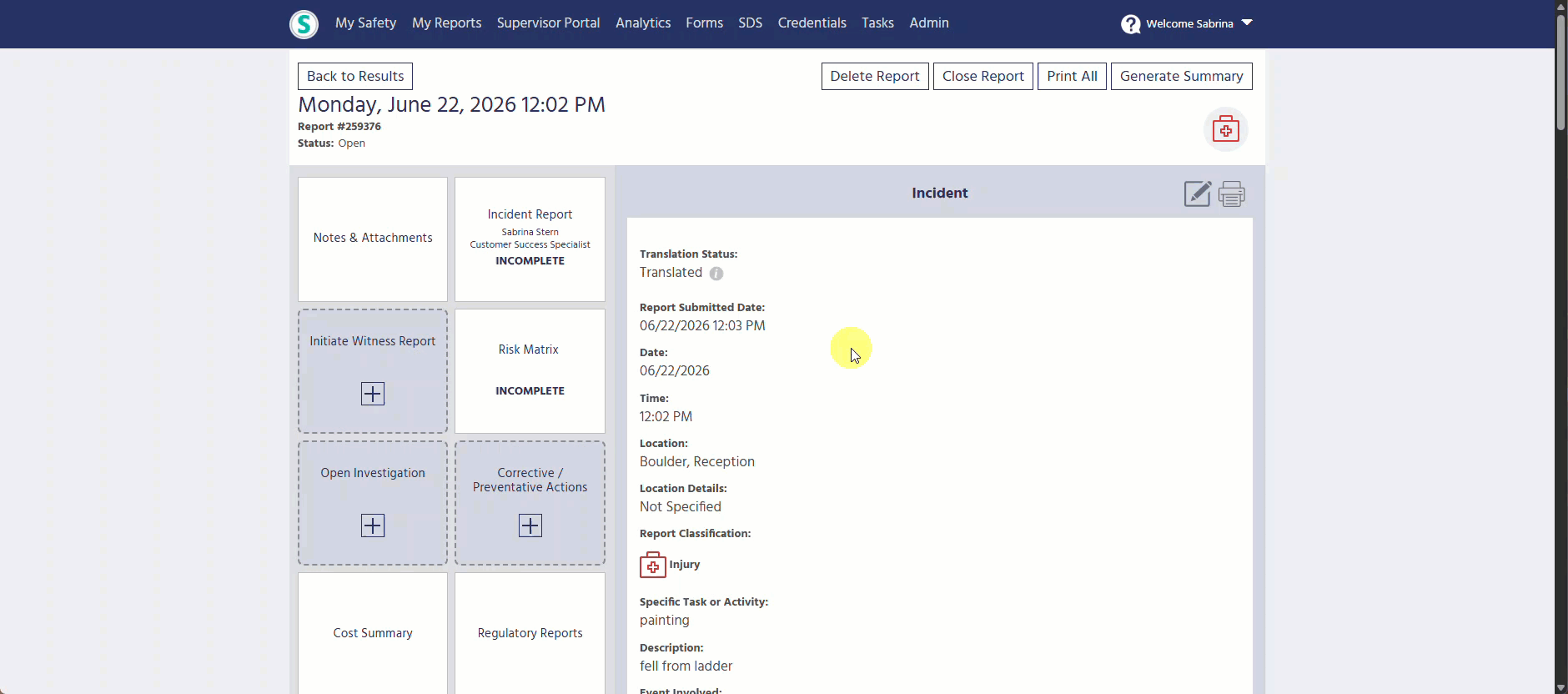
Task: Click the green S logo icon
Action: coord(304,24)
